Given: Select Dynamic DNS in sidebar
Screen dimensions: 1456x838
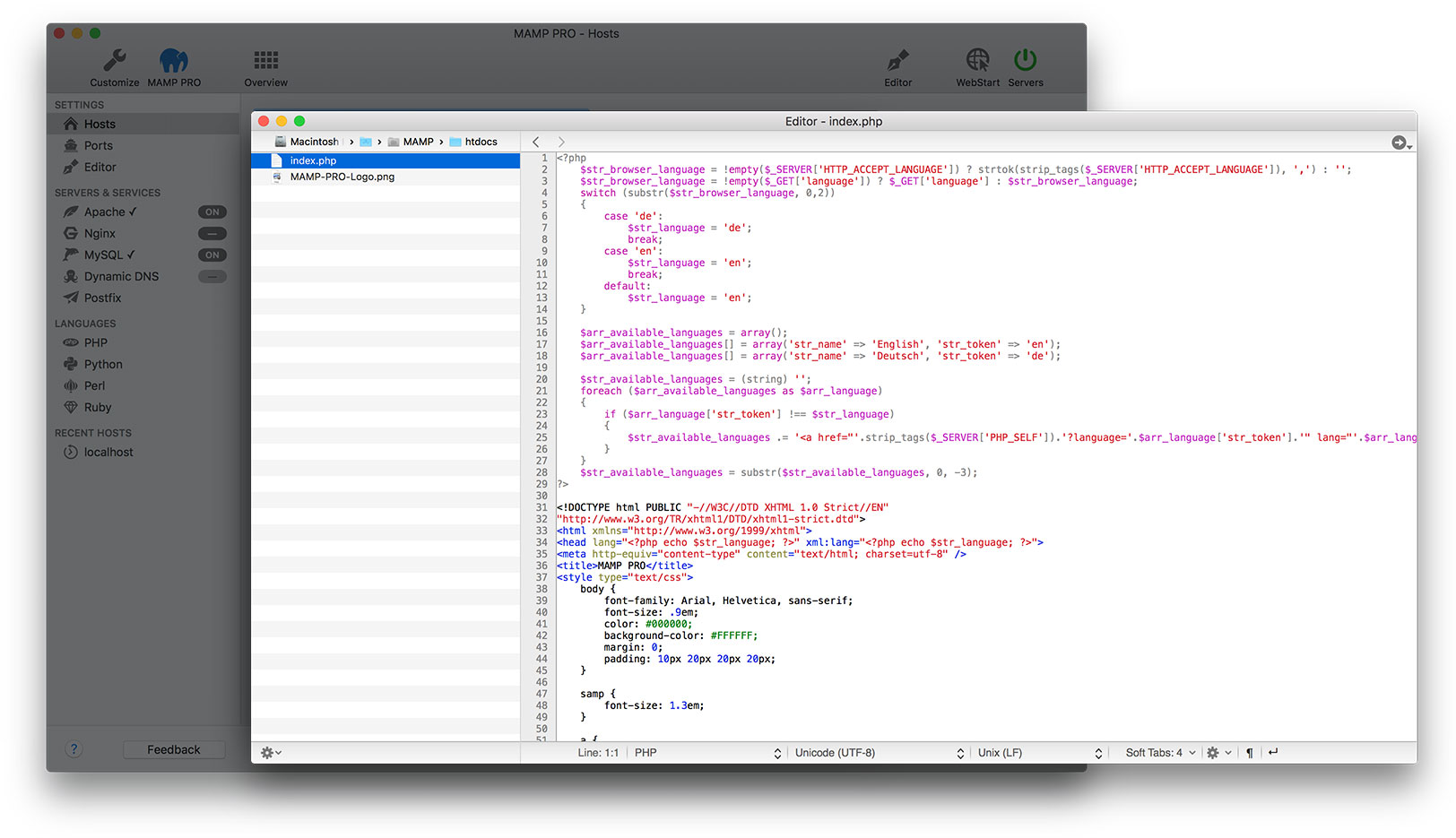Looking at the screenshot, I should coord(121,276).
